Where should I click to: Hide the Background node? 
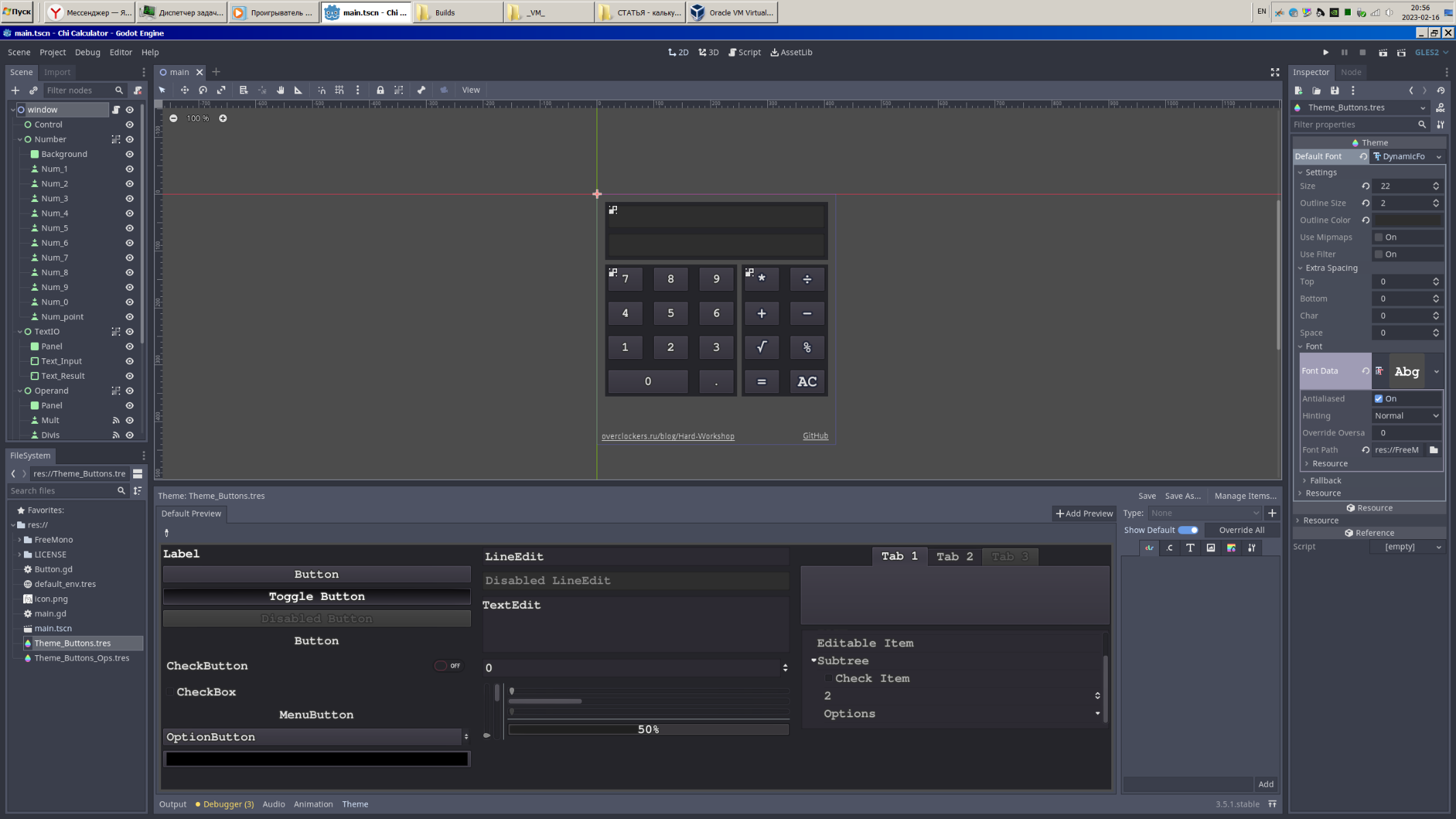[x=130, y=154]
